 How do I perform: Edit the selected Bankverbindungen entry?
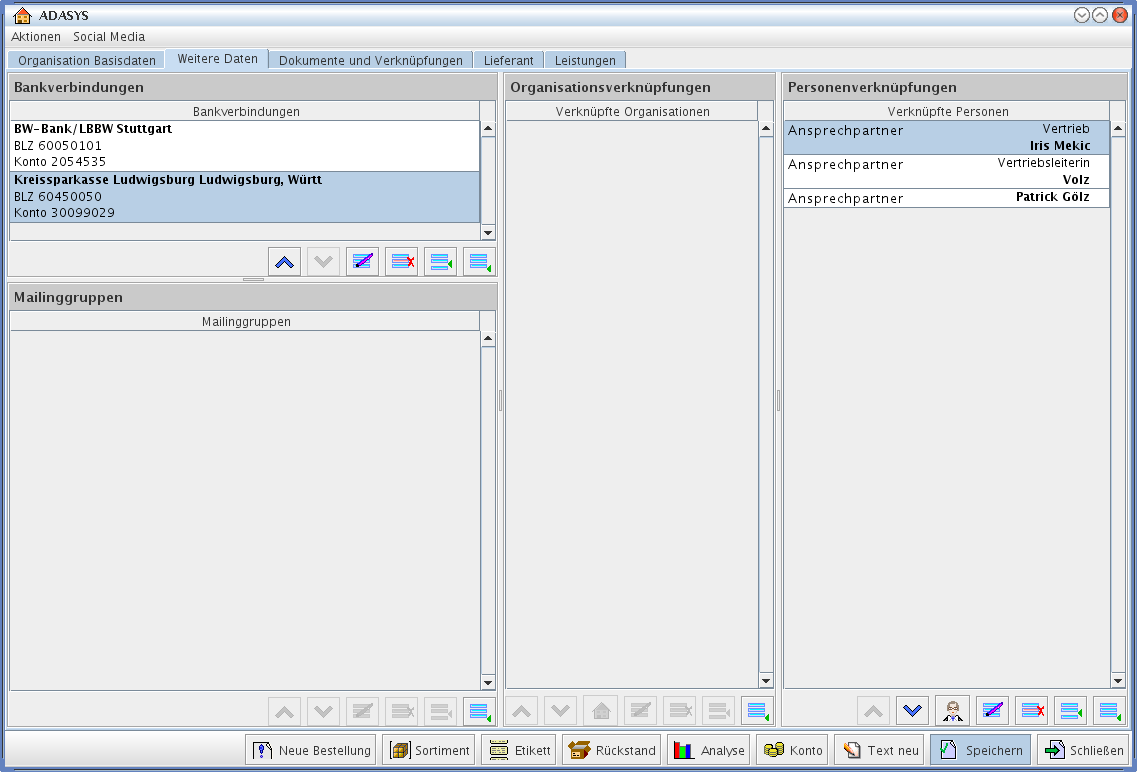[362, 262]
